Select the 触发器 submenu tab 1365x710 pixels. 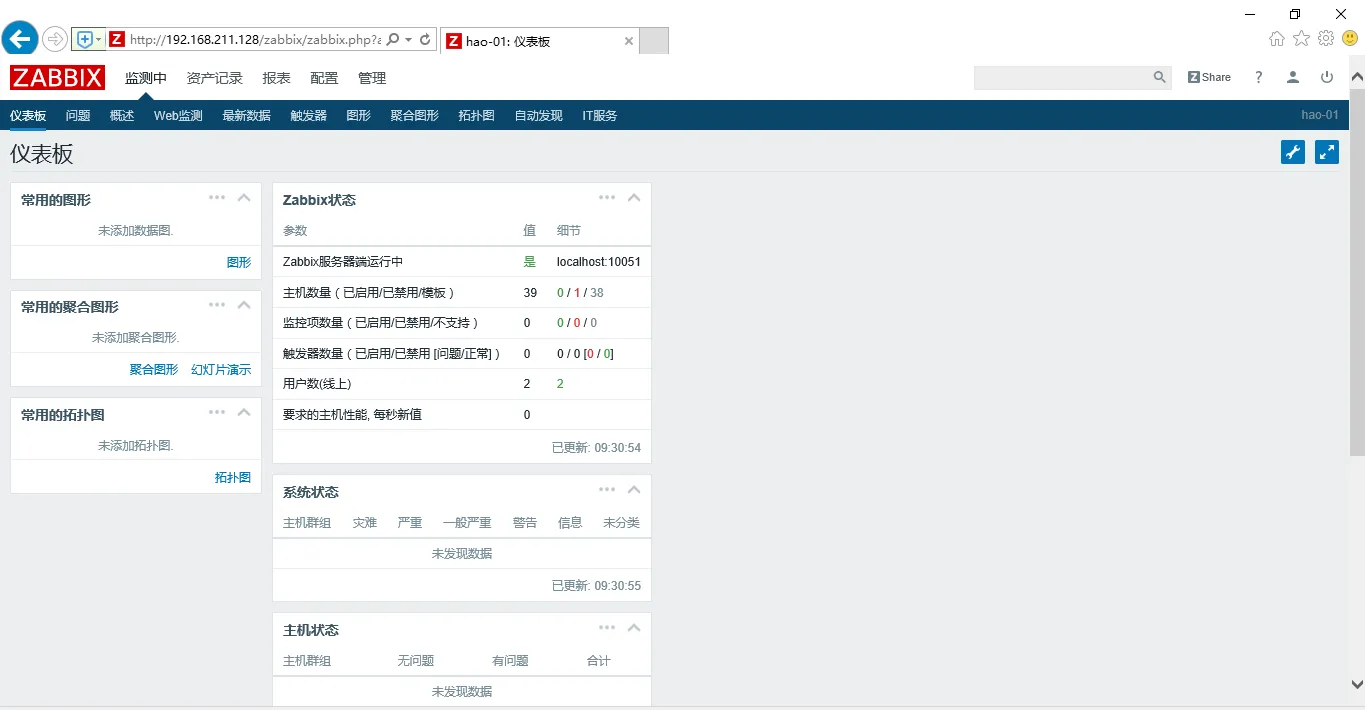(309, 116)
